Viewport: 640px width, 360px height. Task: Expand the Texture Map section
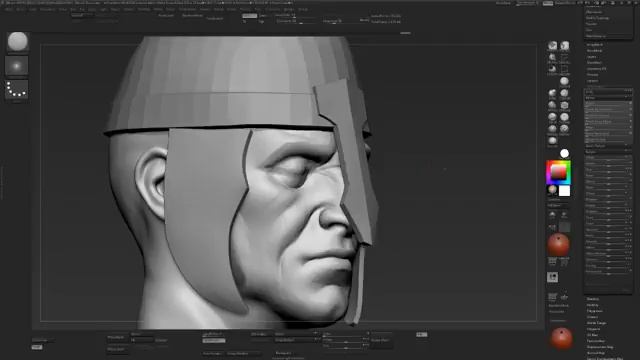[596, 341]
